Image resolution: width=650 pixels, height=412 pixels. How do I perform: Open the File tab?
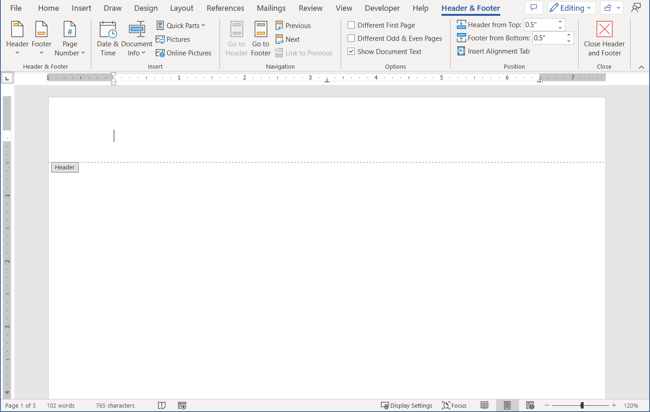coord(16,8)
